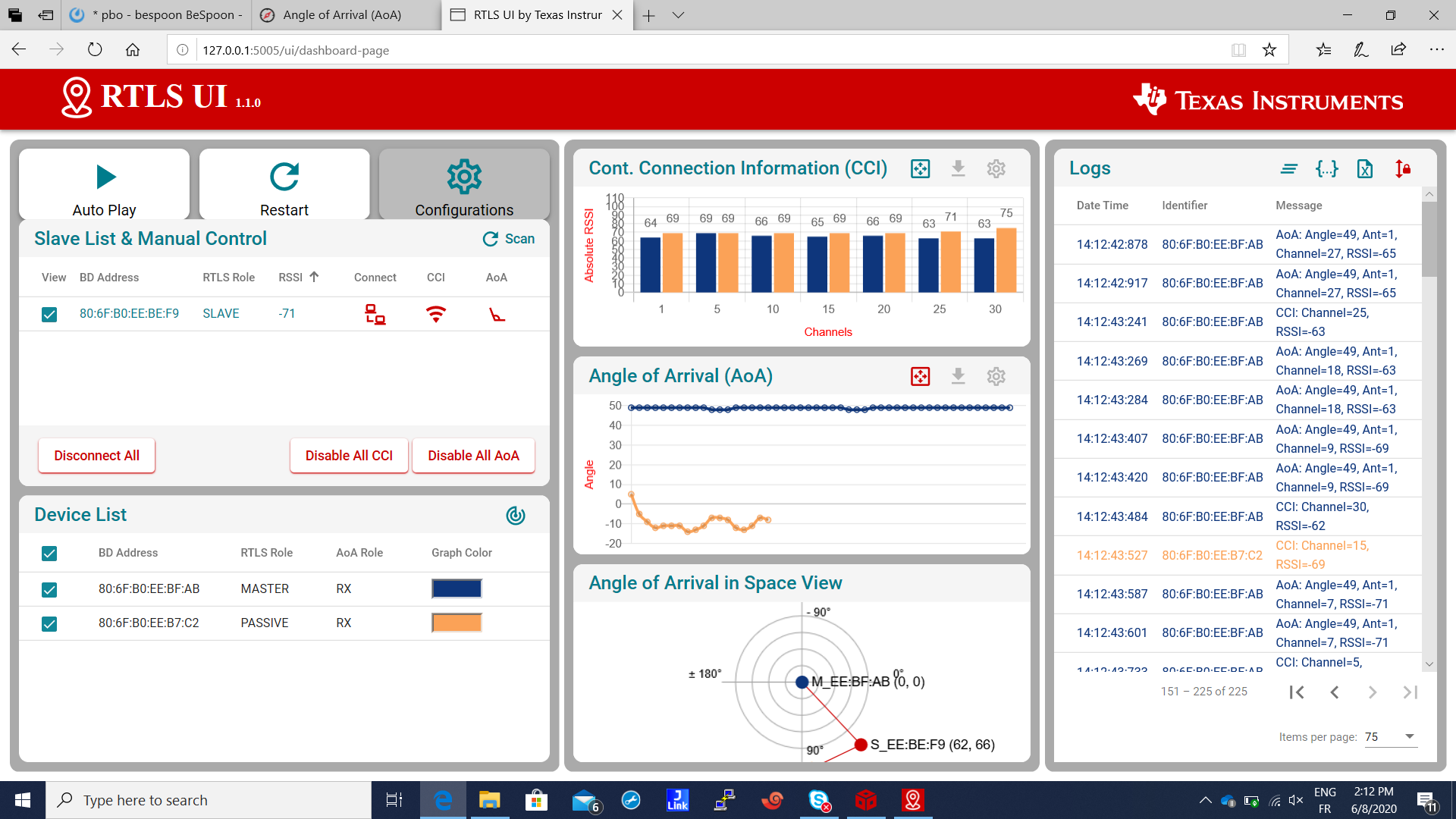Click the red logs lock-scroll icon
This screenshot has width=1456, height=819.
click(x=1403, y=169)
